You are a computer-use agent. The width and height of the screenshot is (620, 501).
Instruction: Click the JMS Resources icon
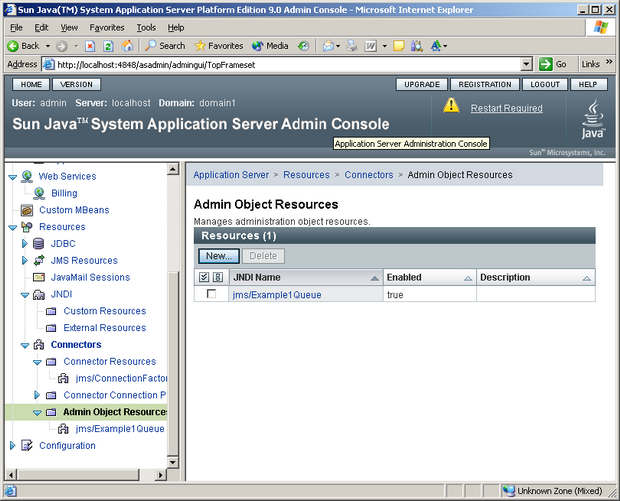pyautogui.click(x=39, y=261)
